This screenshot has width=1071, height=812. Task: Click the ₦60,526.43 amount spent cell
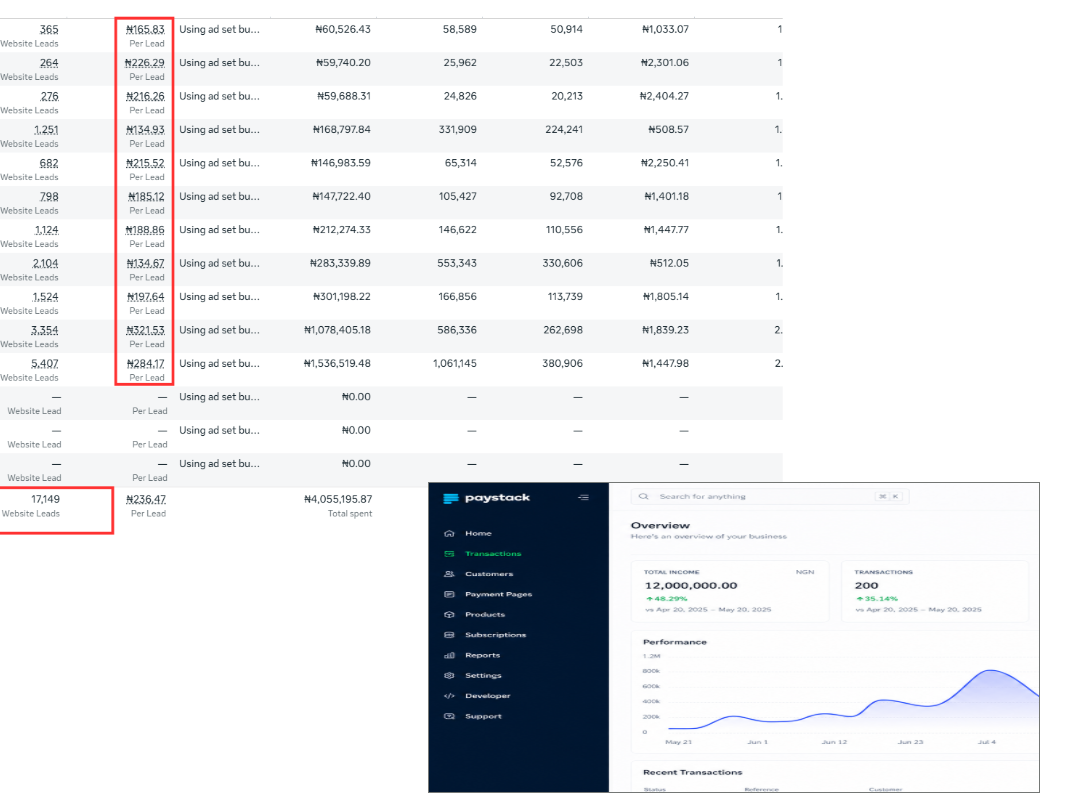343,29
